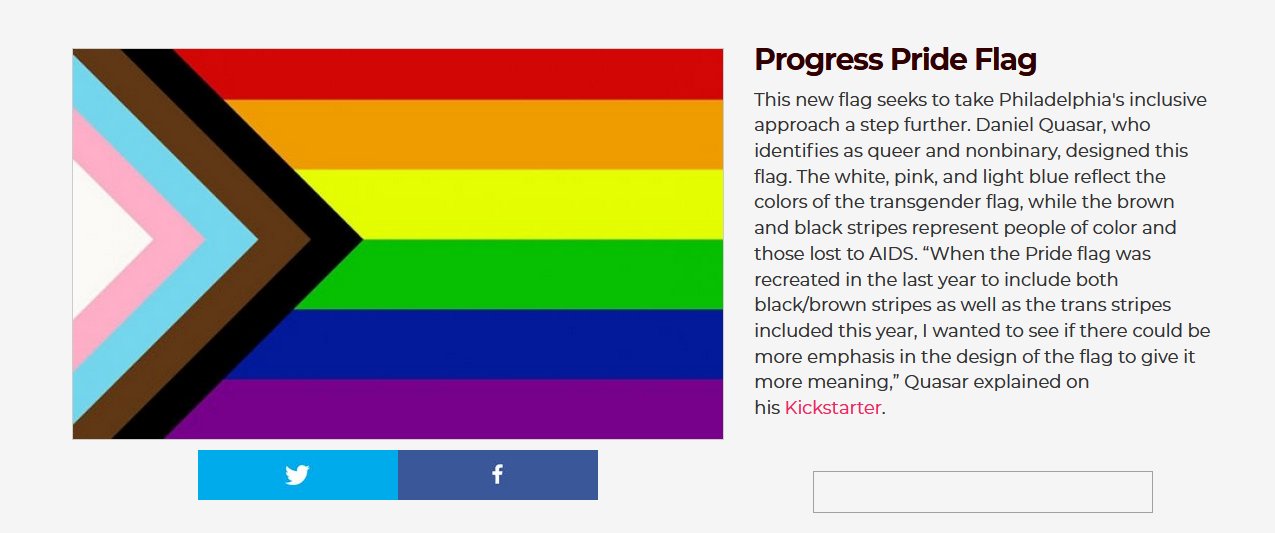The image size is (1275, 533).
Task: Click the white triangle on the flag
Action: pyautogui.click(x=105, y=240)
